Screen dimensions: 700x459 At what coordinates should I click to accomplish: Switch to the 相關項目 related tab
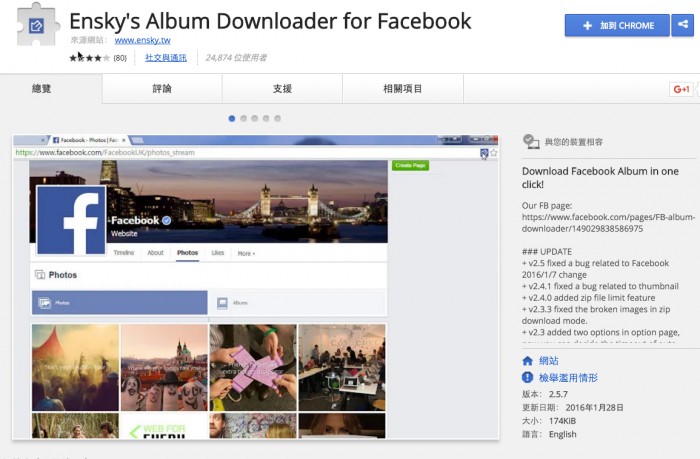pos(403,88)
